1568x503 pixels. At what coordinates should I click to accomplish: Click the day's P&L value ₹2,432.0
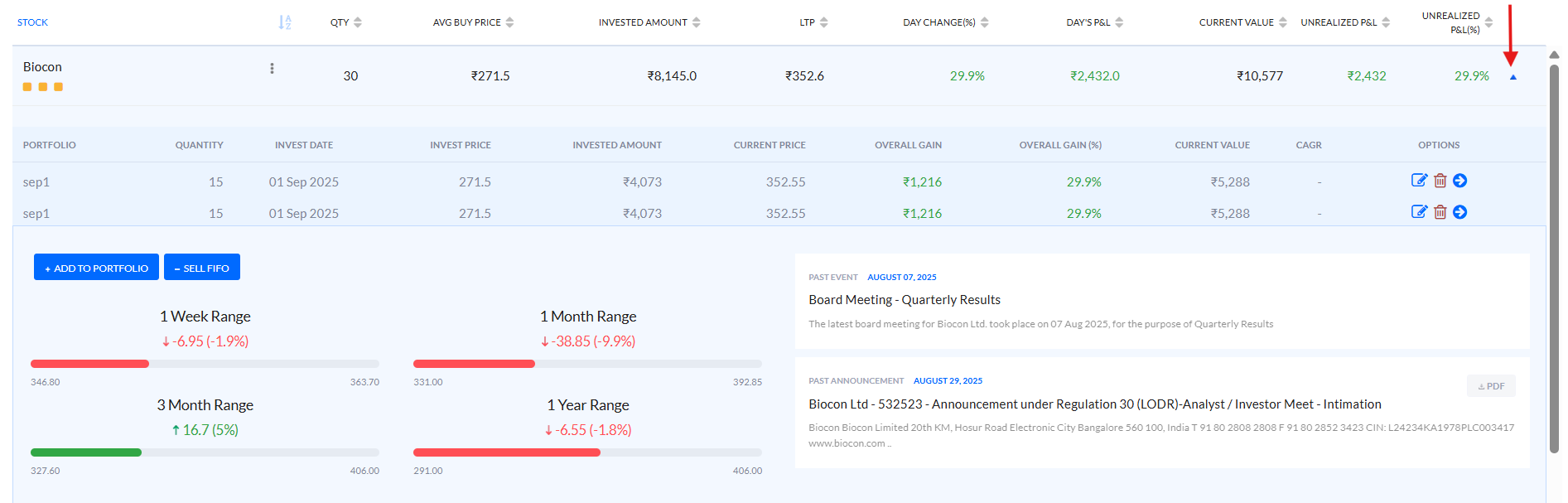point(1095,76)
